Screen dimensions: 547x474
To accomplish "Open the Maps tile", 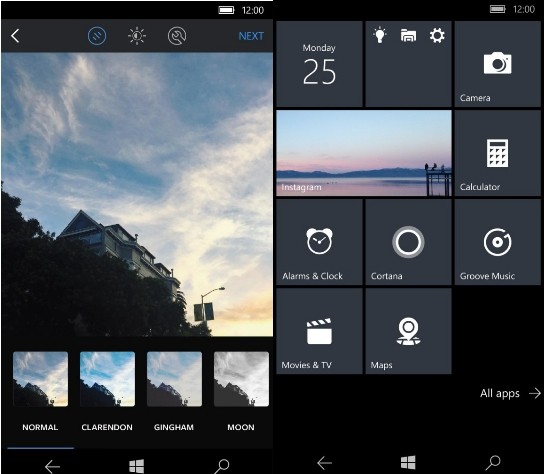I will tap(408, 331).
